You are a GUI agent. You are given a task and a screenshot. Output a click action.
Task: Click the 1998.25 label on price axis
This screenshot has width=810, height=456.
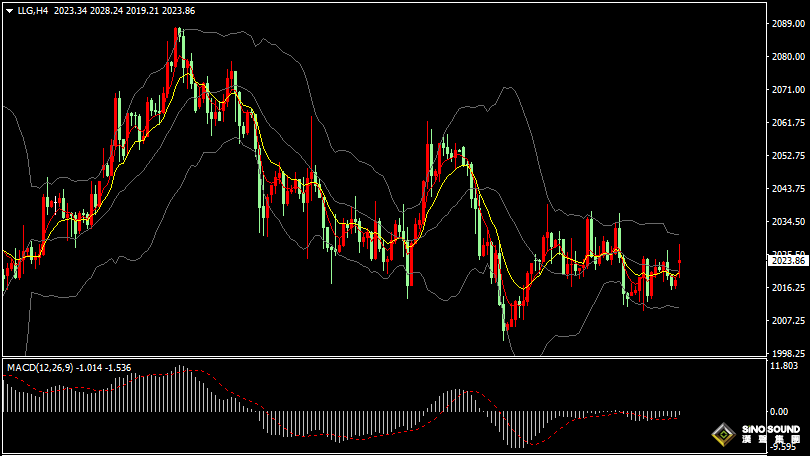[787, 354]
